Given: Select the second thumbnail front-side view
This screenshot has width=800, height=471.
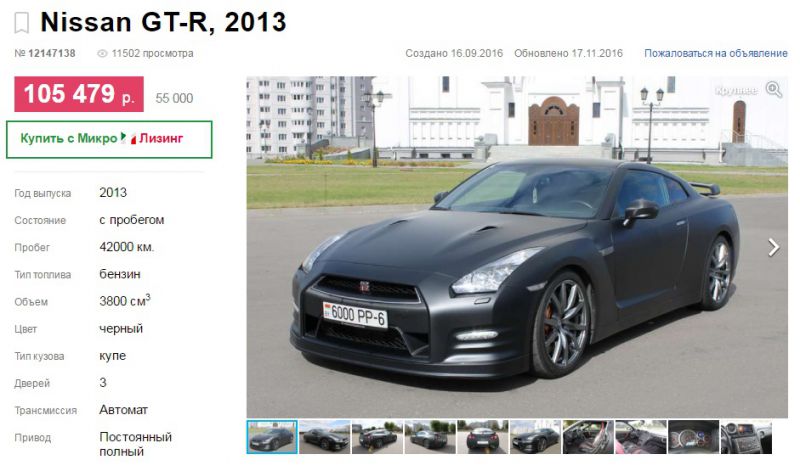Looking at the screenshot, I should 324,437.
